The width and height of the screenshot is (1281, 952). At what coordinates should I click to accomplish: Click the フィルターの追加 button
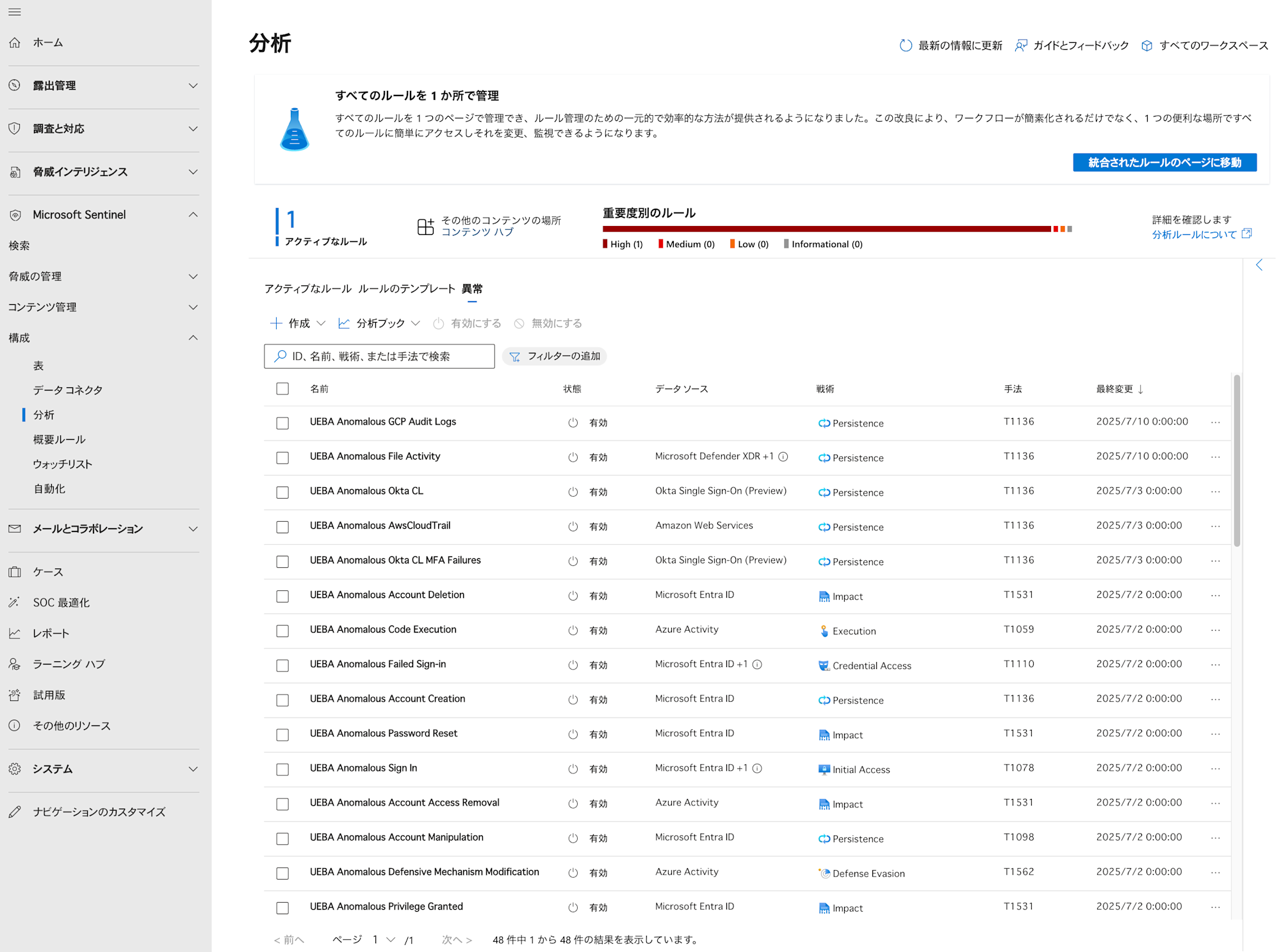click(555, 356)
